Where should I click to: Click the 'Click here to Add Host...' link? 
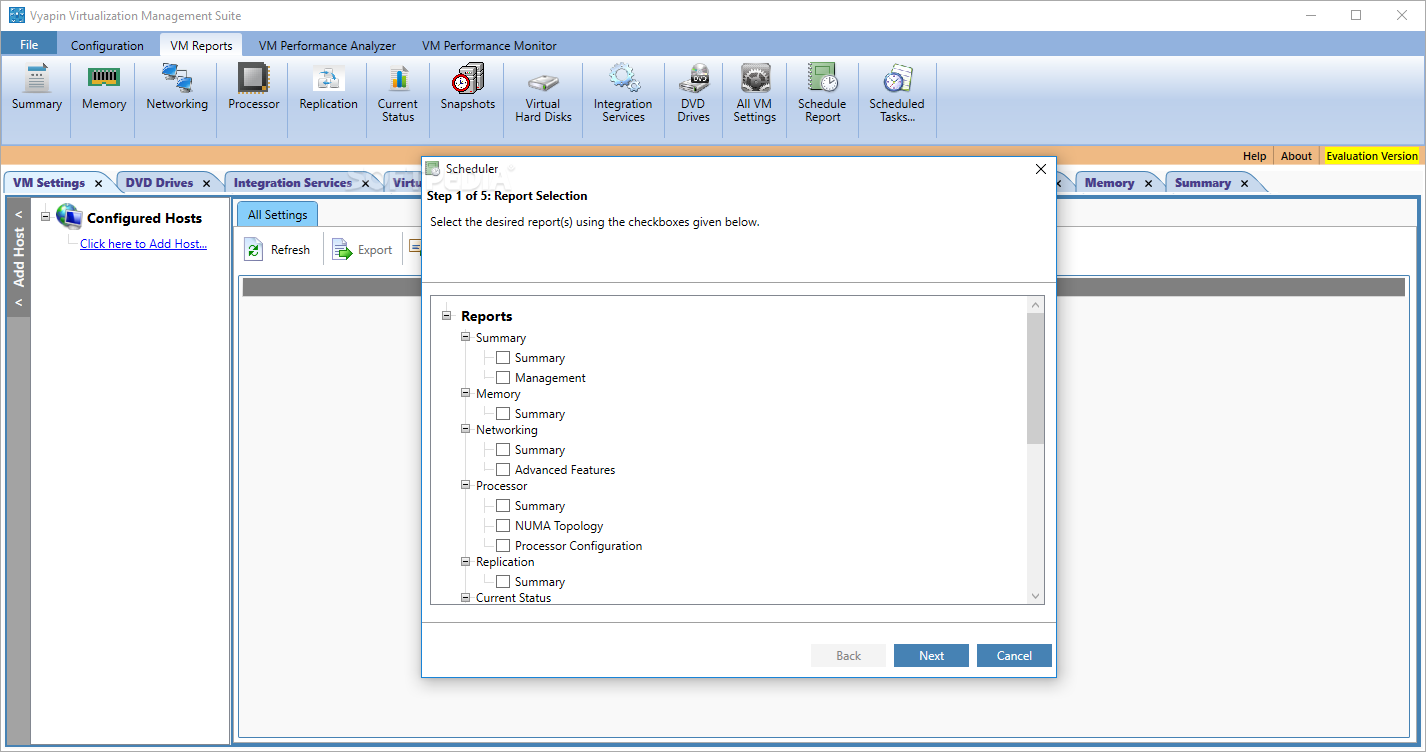coord(143,244)
